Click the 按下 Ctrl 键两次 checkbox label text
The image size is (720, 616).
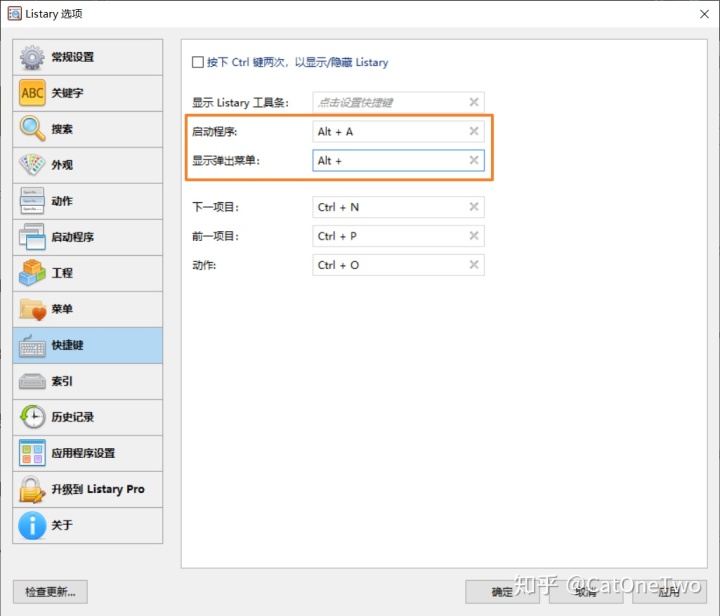pyautogui.click(x=298, y=62)
